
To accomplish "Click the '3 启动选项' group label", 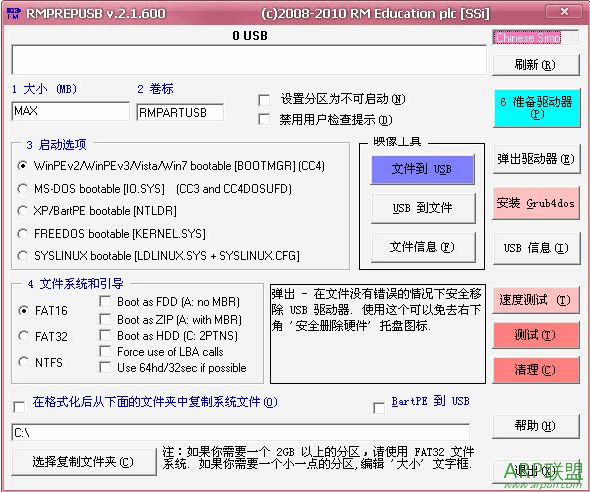I will point(56,145).
